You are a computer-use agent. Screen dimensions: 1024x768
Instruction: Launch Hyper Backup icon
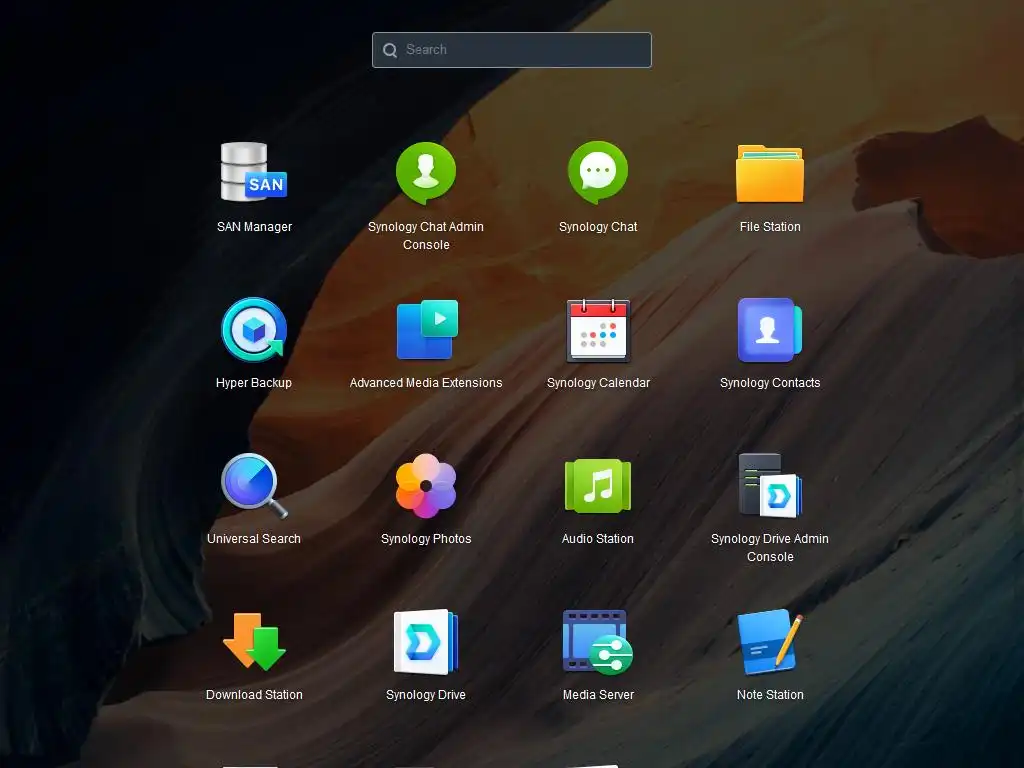point(254,329)
